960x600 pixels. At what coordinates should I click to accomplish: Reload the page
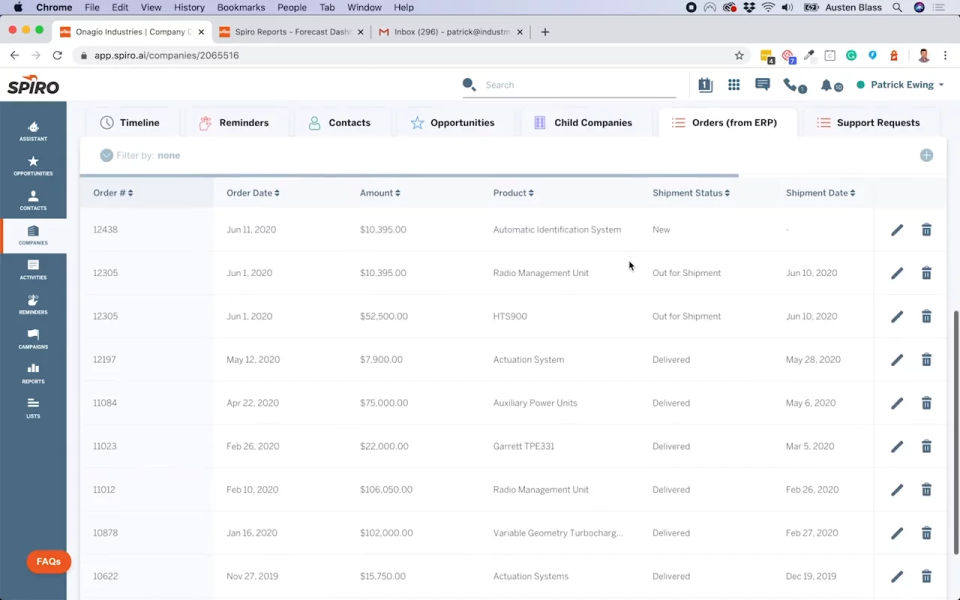57,55
